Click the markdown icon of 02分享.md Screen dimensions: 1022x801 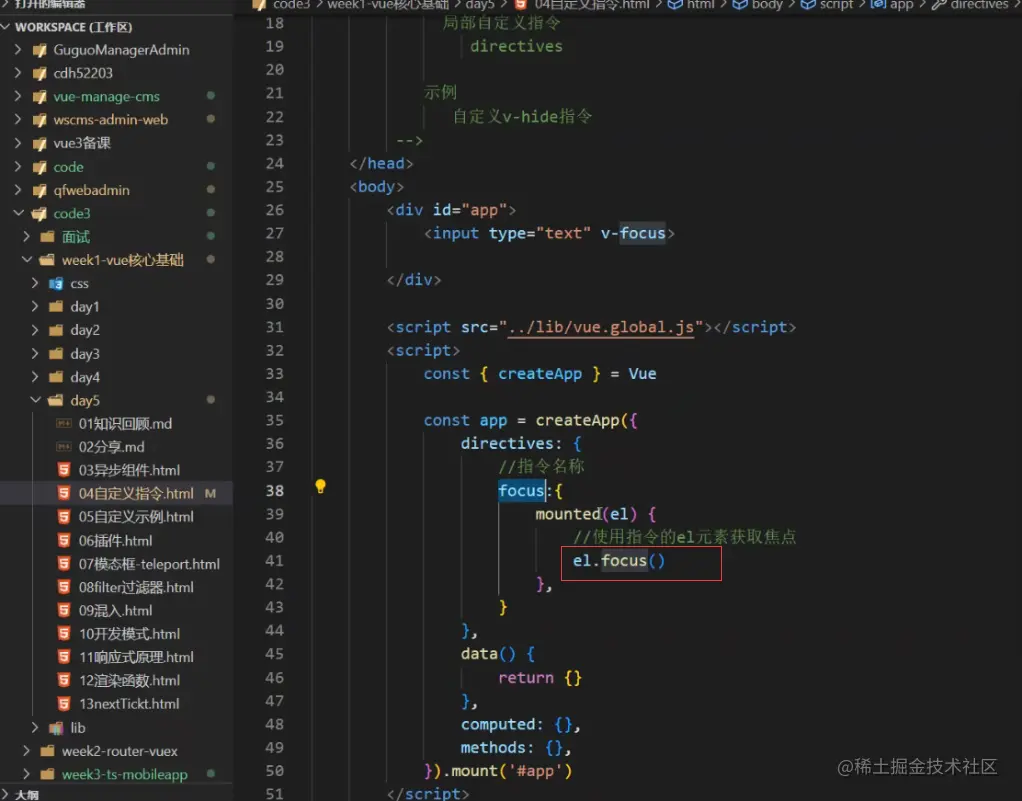point(64,447)
